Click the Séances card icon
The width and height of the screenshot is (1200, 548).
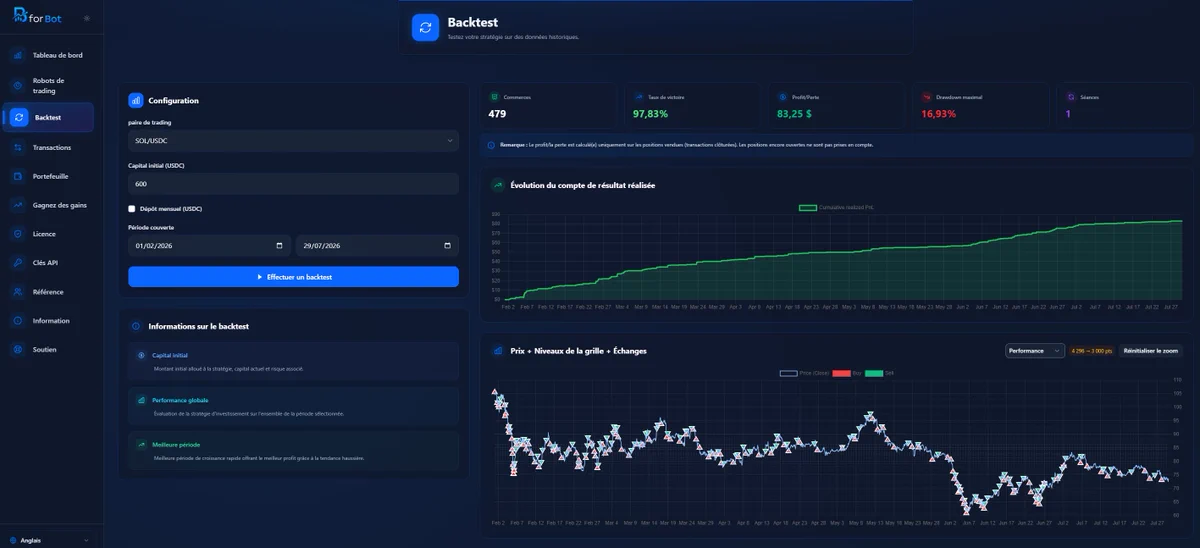click(x=1071, y=97)
